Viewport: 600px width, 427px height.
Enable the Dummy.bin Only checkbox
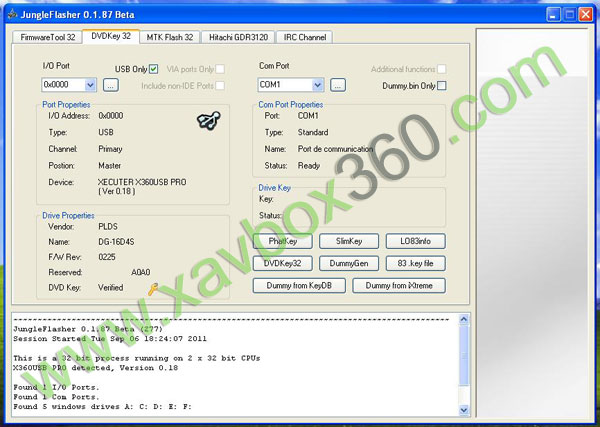(441, 86)
